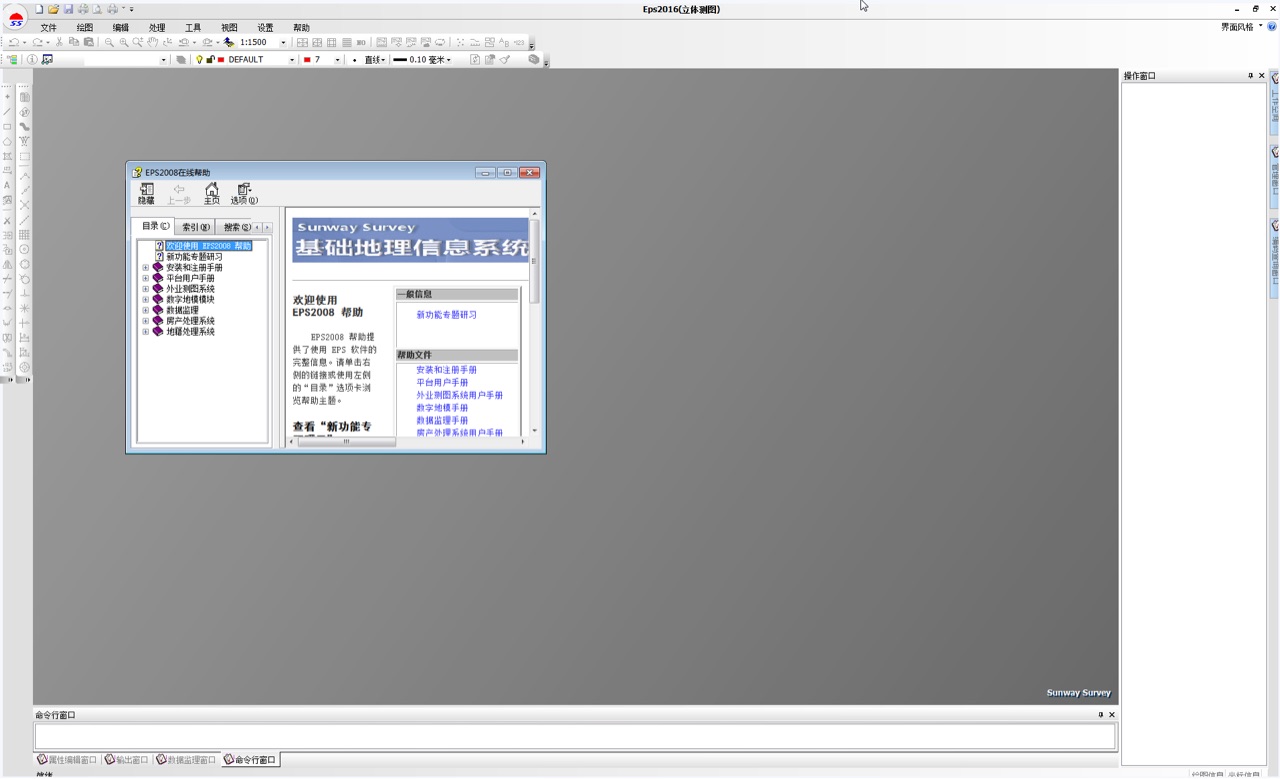The image size is (1280, 779).
Task: Switch to the 索引 tab in the help window
Action: point(195,227)
